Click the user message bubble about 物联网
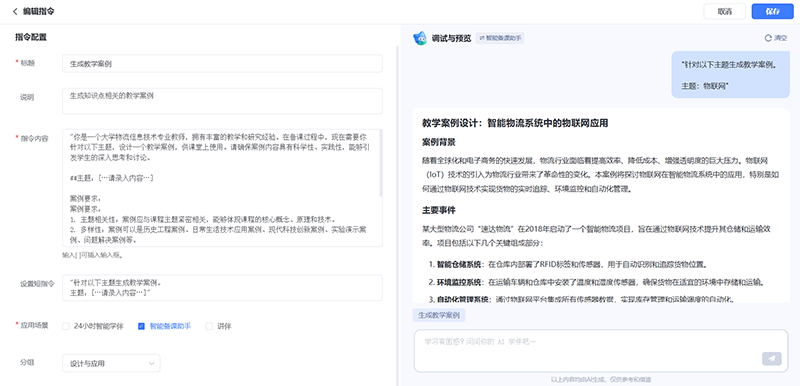 [730, 74]
